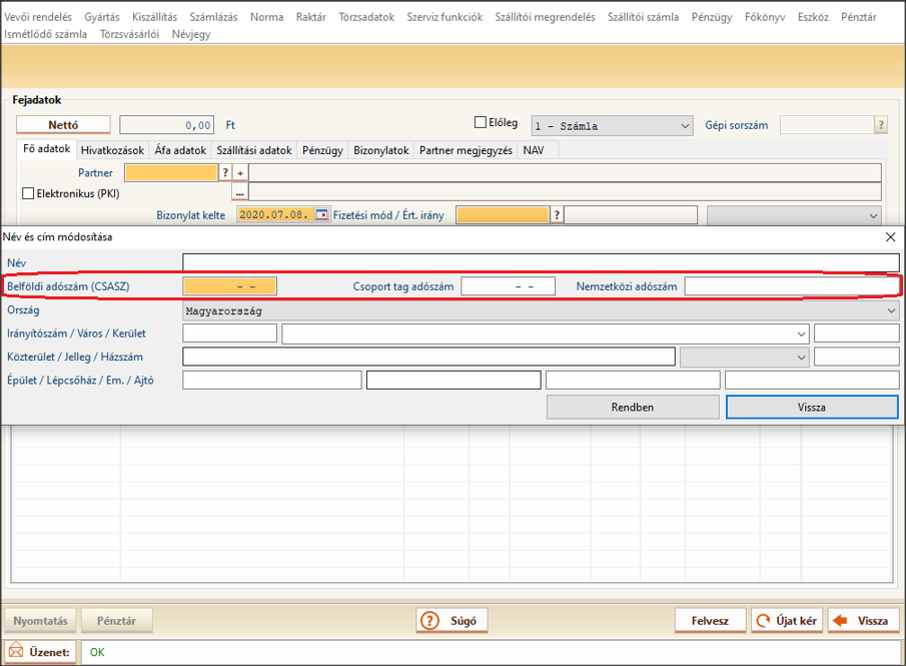This screenshot has width=906, height=666.
Task: Open the Szállítói megrendelés menu
Action: click(x=545, y=17)
